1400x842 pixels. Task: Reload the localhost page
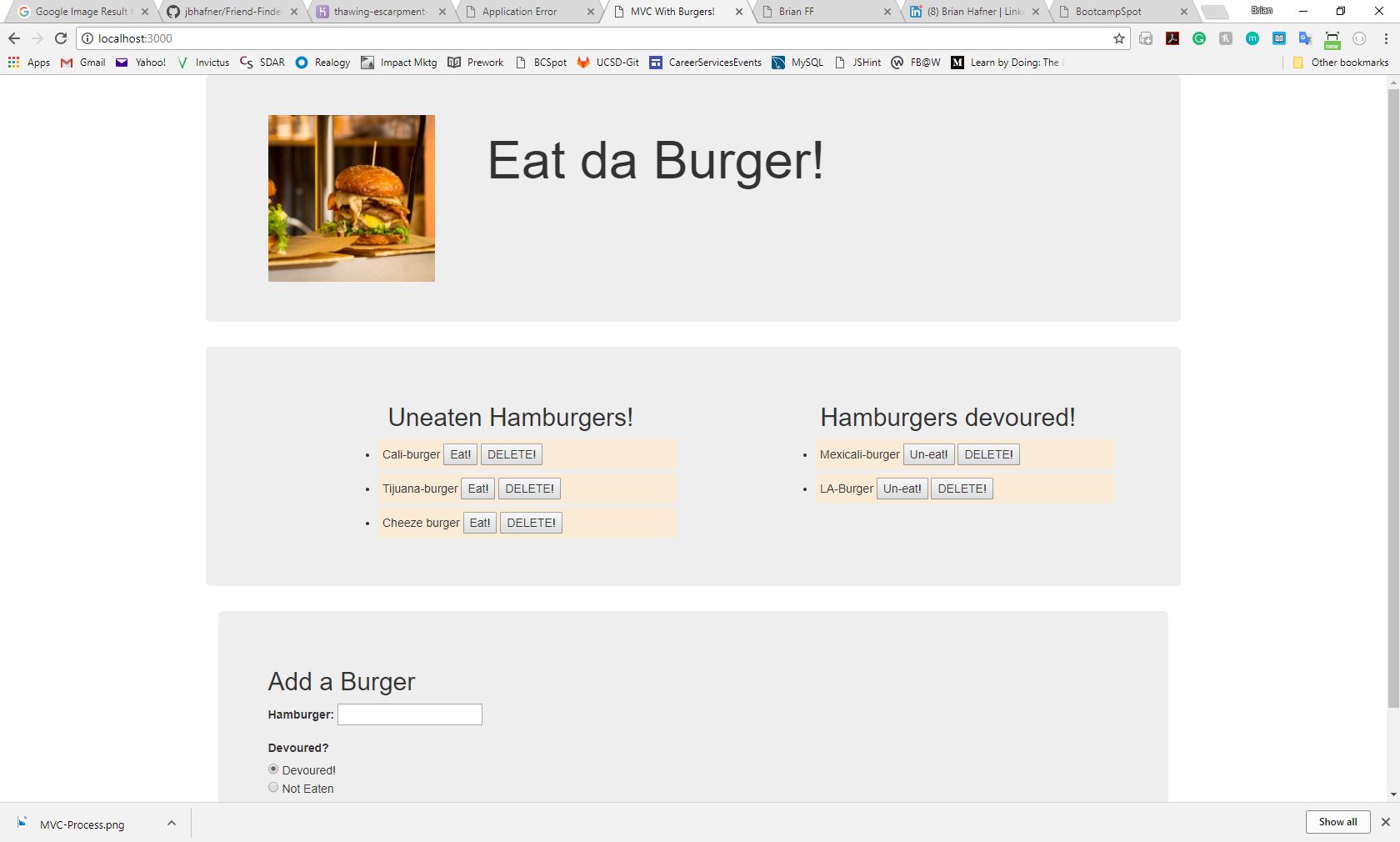click(61, 38)
